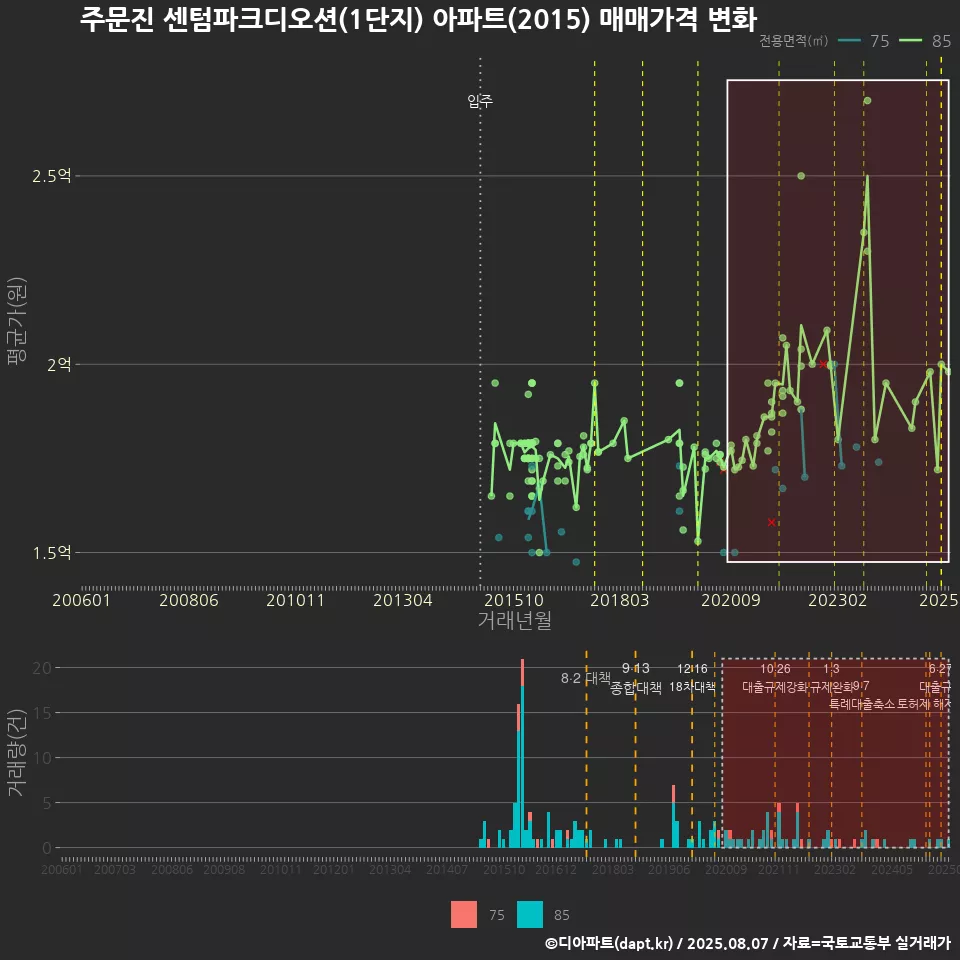
Task: Click 200703 on the volume chart axis
Action: tap(114, 869)
